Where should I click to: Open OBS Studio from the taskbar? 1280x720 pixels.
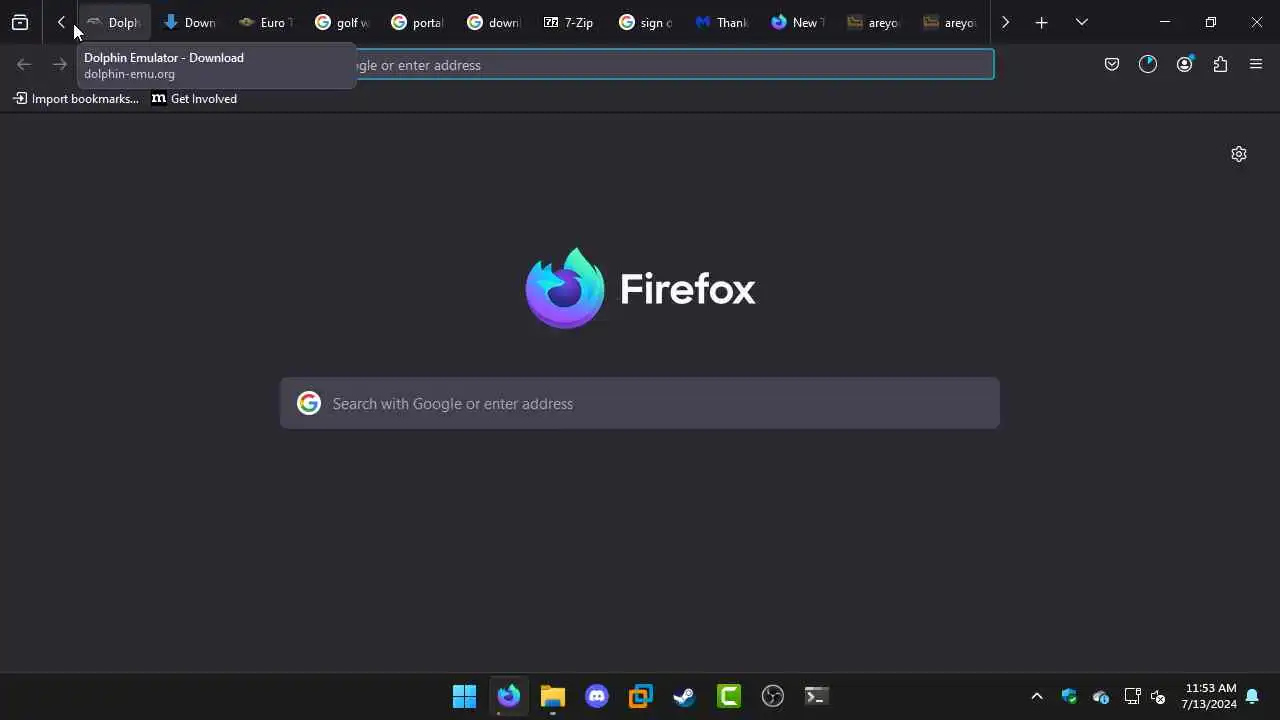click(x=773, y=696)
